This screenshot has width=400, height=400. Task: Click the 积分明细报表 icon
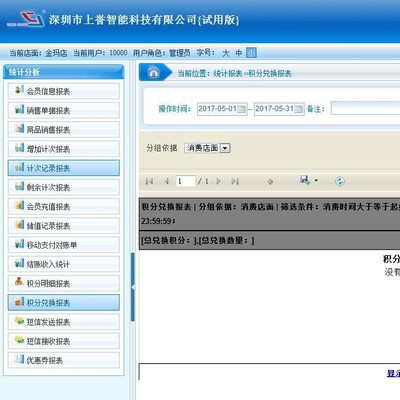point(19,282)
